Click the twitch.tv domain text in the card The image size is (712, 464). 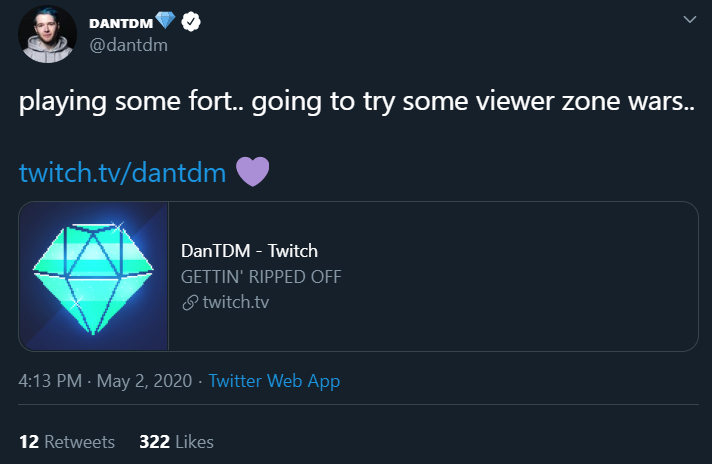pyautogui.click(x=235, y=302)
